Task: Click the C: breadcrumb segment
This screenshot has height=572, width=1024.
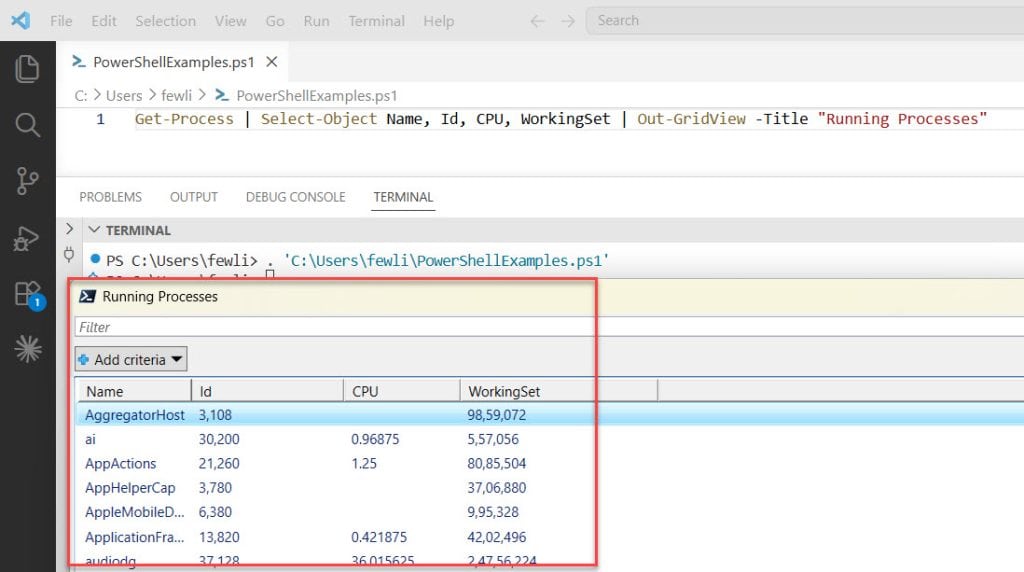Action: 80,96
